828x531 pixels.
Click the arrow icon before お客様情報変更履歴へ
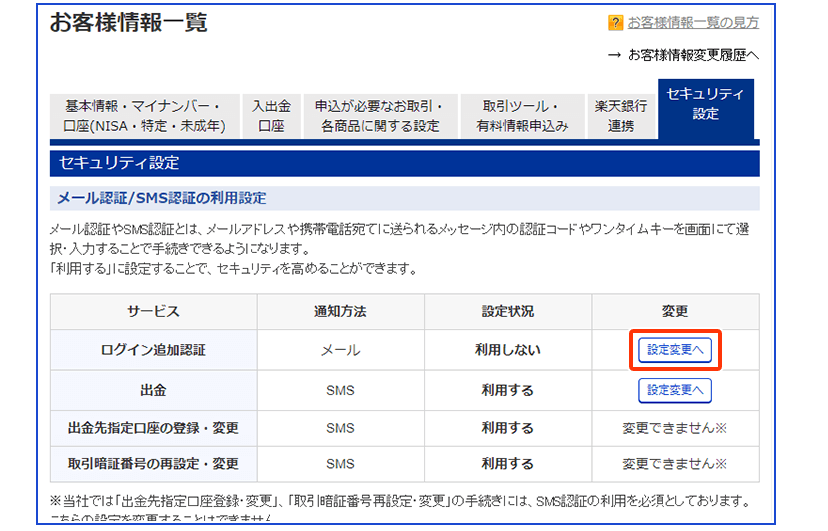click(x=614, y=54)
